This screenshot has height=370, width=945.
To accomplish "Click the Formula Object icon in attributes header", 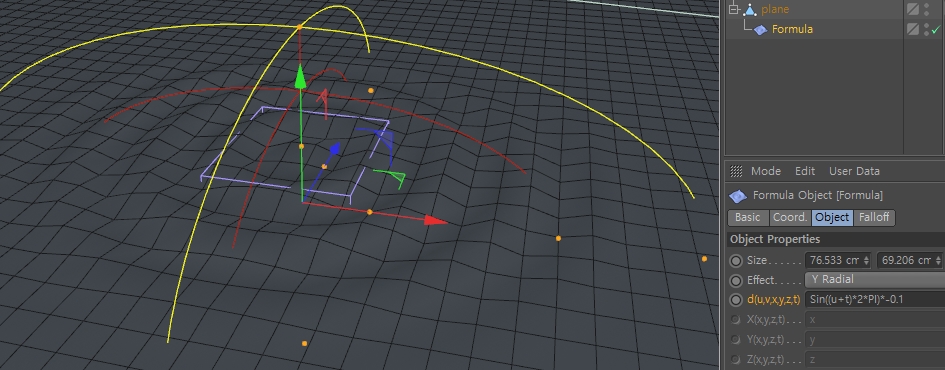I will [x=738, y=196].
